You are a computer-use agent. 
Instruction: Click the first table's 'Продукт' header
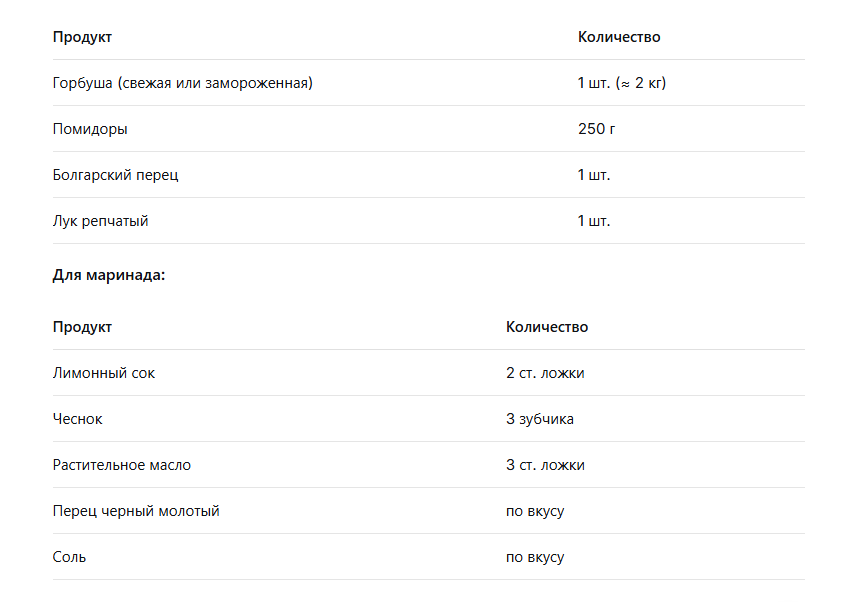(x=82, y=37)
